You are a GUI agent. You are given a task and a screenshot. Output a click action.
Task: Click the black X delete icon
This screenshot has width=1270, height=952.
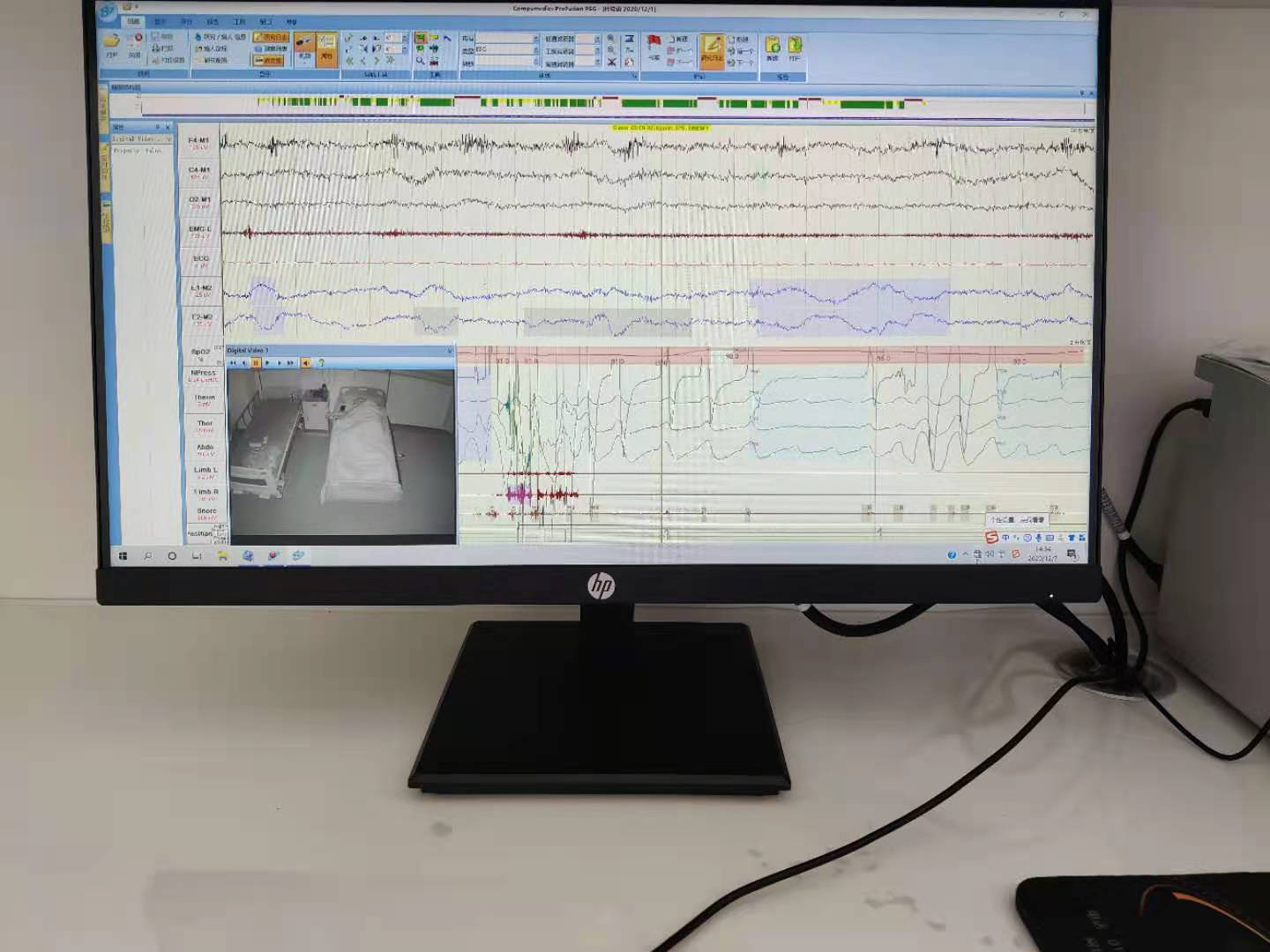[x=611, y=62]
